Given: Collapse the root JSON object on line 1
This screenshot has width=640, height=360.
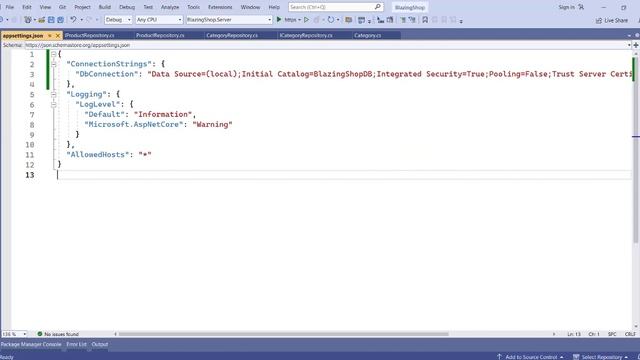Looking at the screenshot, I should (x=53, y=54).
